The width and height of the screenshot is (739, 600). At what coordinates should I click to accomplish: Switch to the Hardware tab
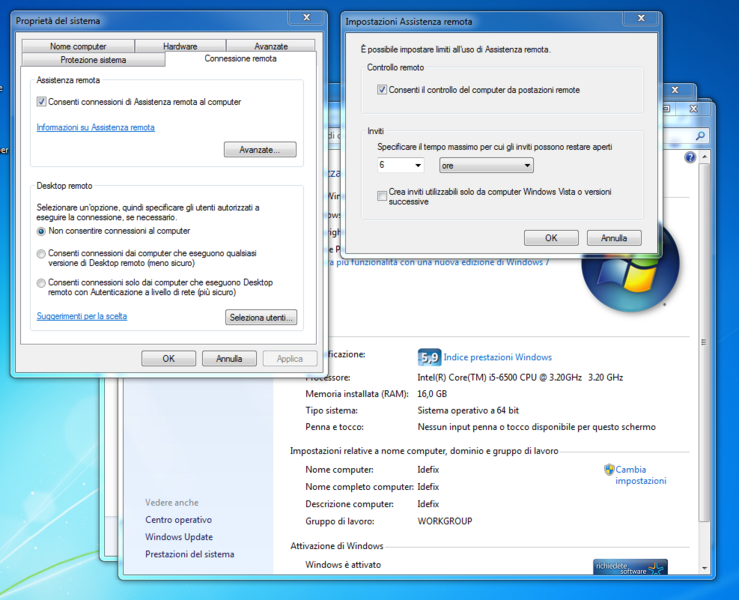click(180, 46)
